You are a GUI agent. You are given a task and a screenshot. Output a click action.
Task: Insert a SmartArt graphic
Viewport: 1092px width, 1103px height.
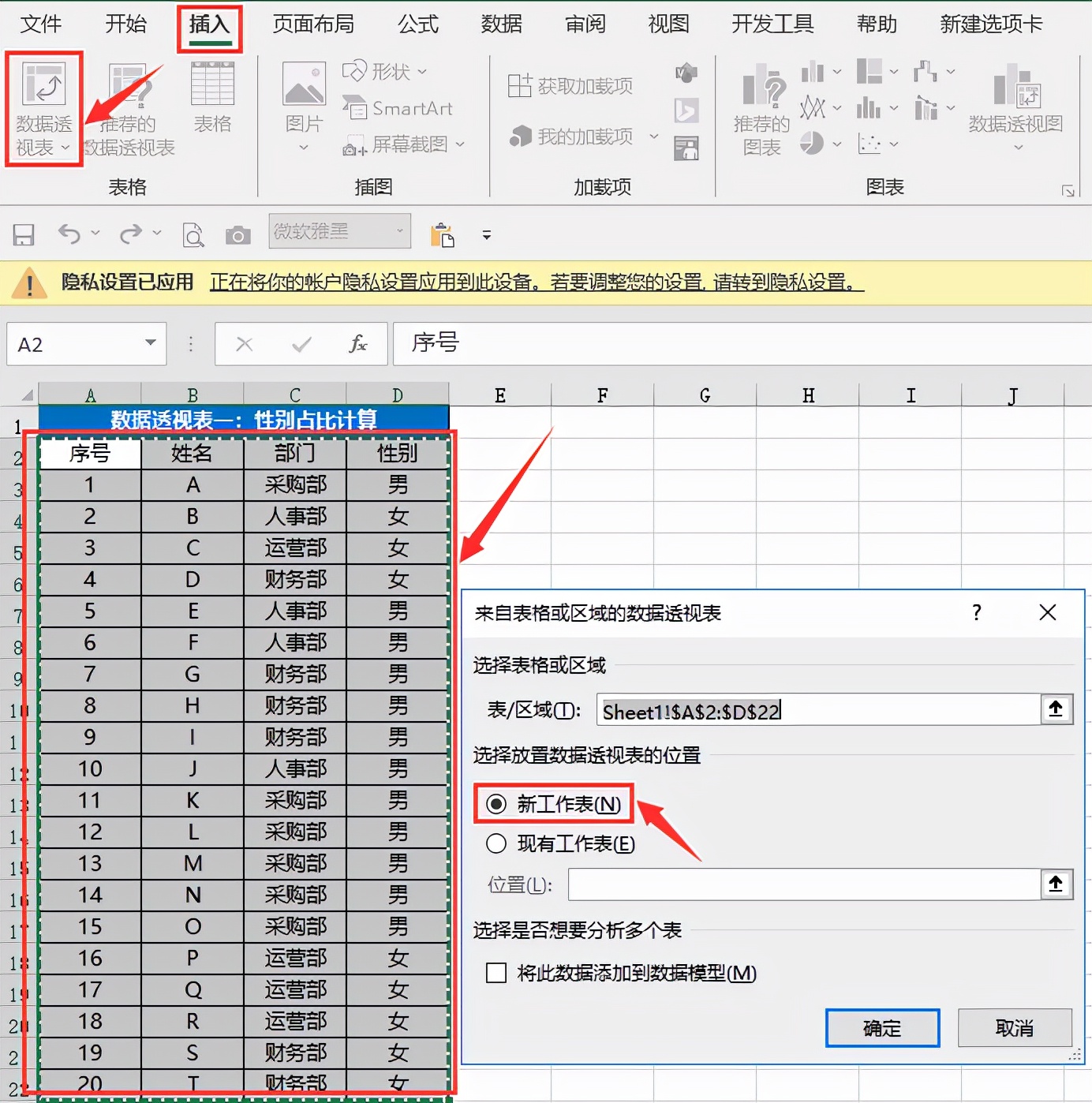pyautogui.click(x=397, y=108)
